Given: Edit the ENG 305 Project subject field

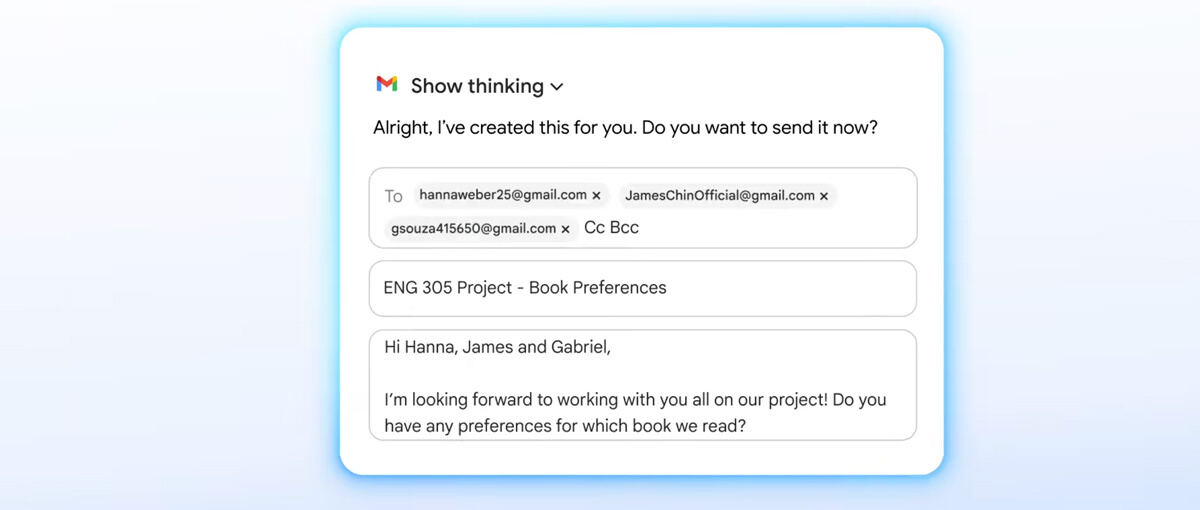Looking at the screenshot, I should pos(642,288).
